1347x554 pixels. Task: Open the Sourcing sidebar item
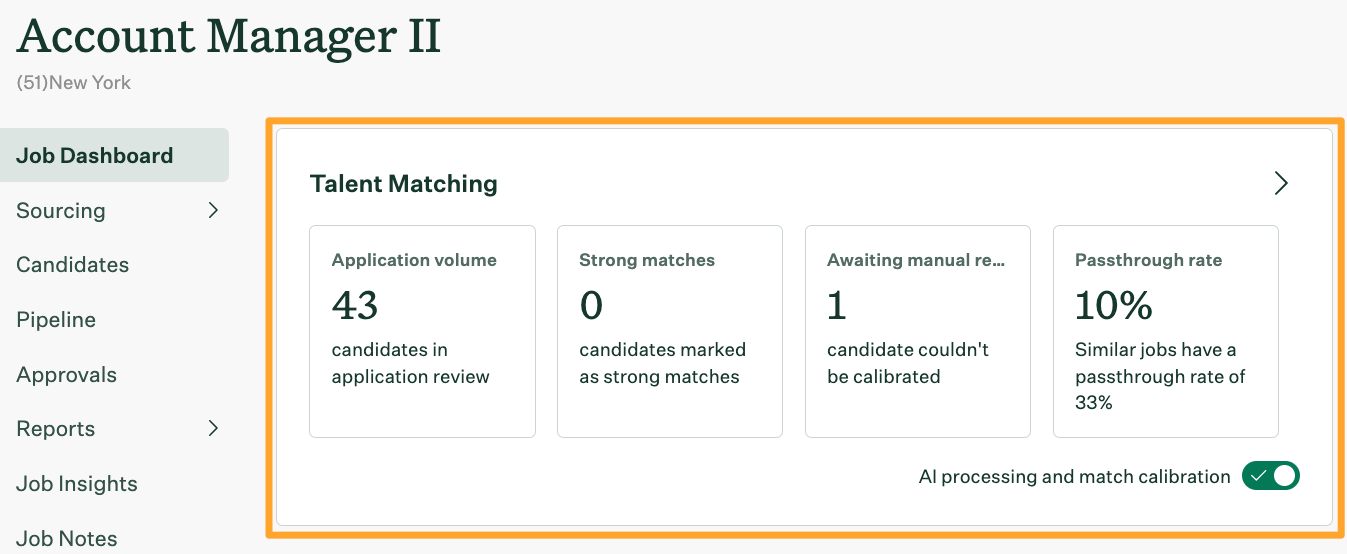(x=61, y=210)
